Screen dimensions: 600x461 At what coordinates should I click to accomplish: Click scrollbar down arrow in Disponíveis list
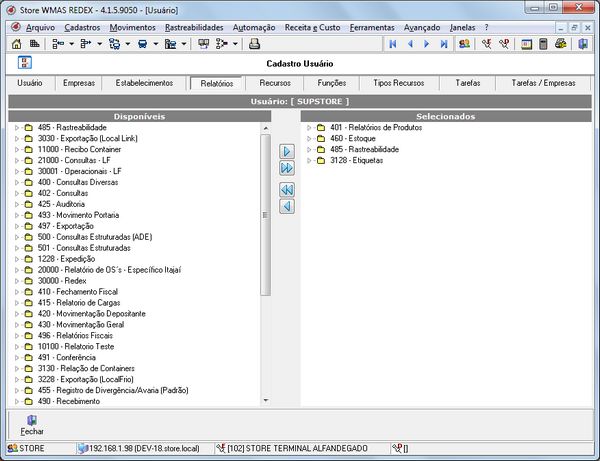[266, 401]
